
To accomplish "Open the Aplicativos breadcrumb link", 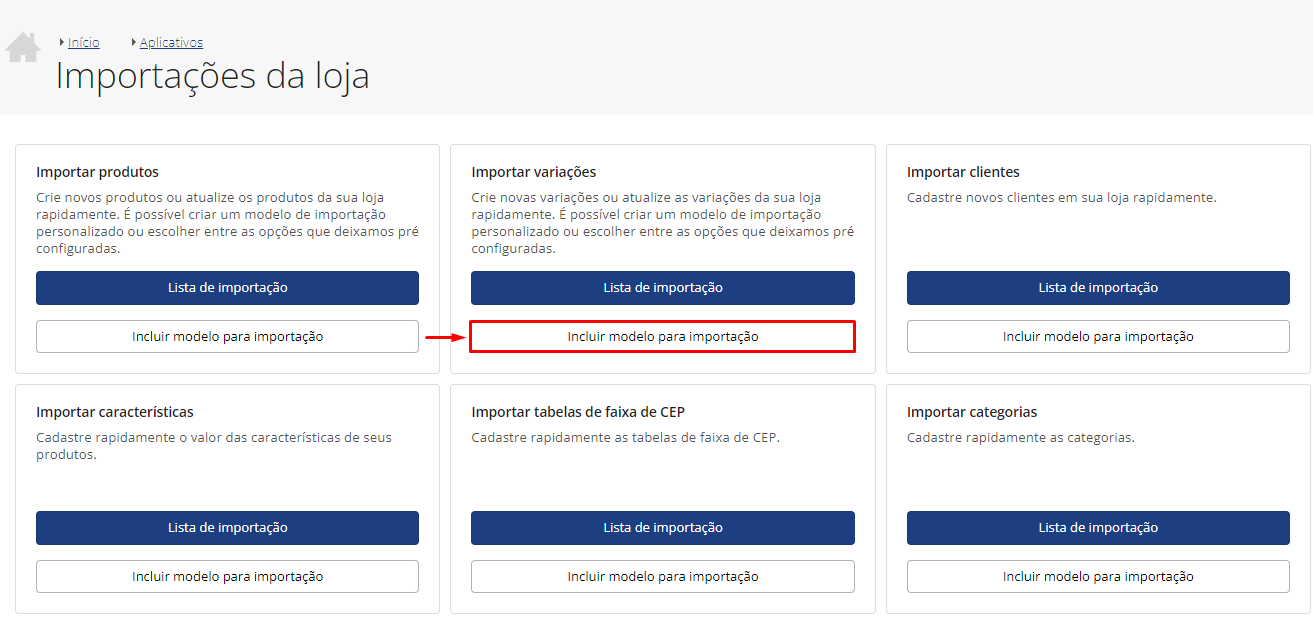I will point(171,42).
